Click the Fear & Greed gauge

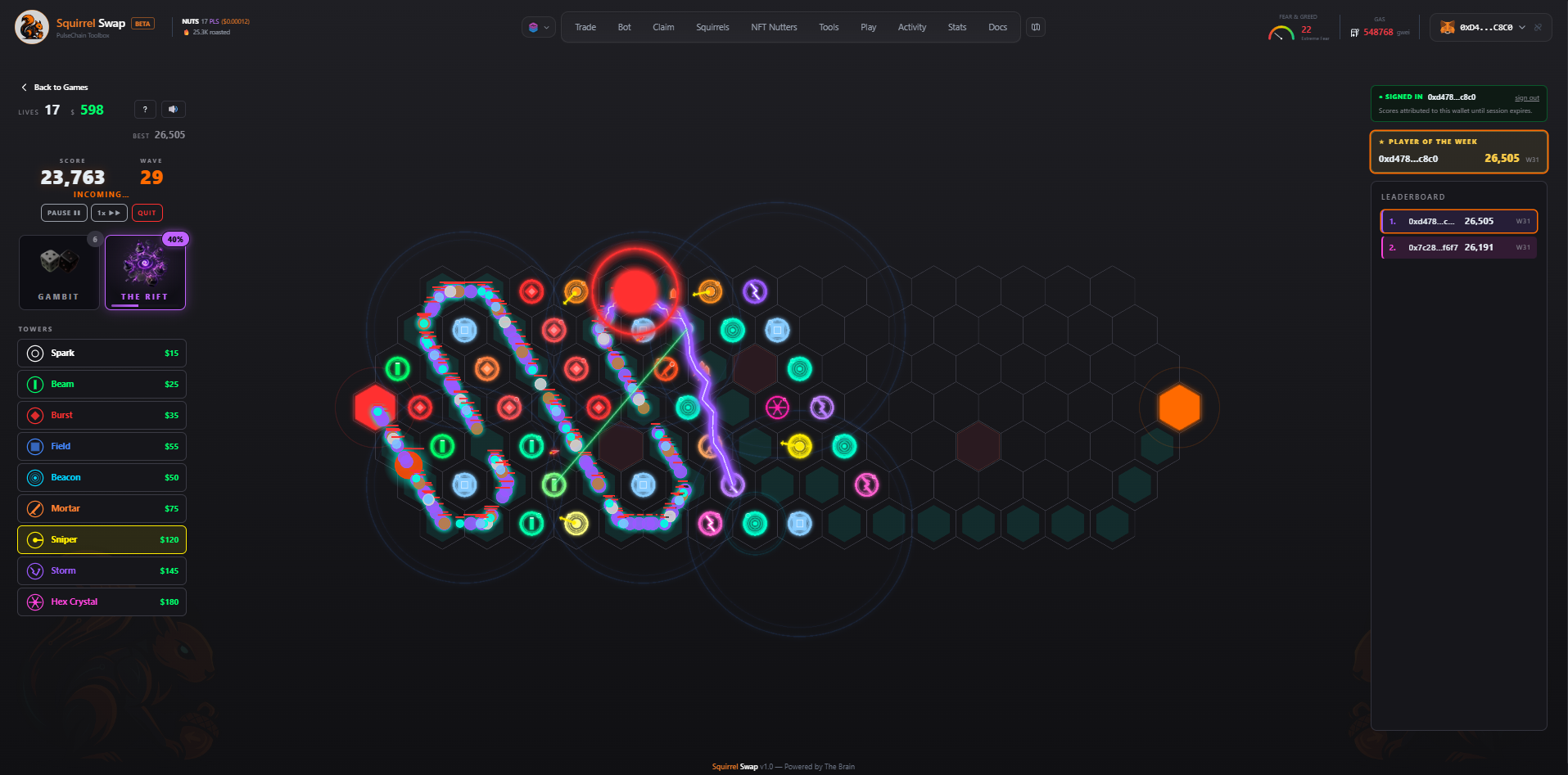tap(1281, 33)
